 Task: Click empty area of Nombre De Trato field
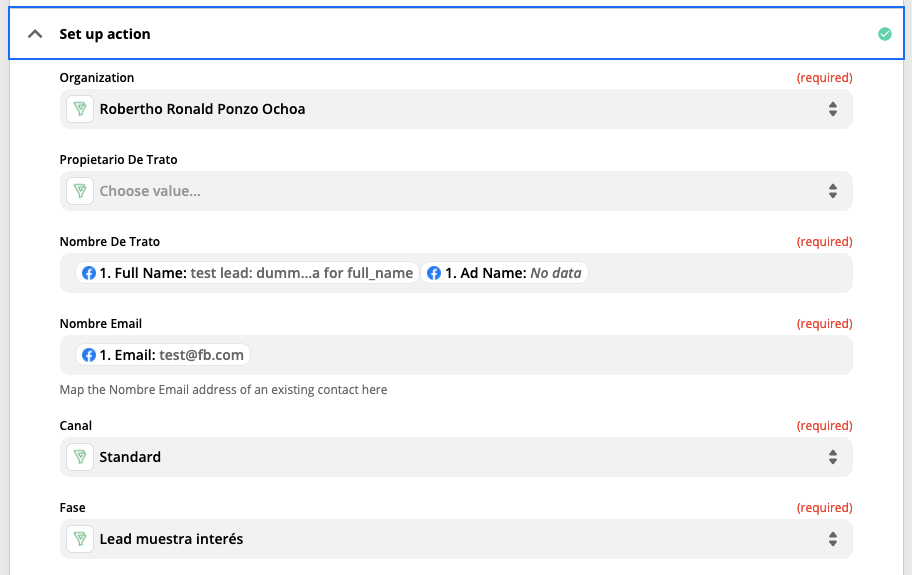[720, 273]
